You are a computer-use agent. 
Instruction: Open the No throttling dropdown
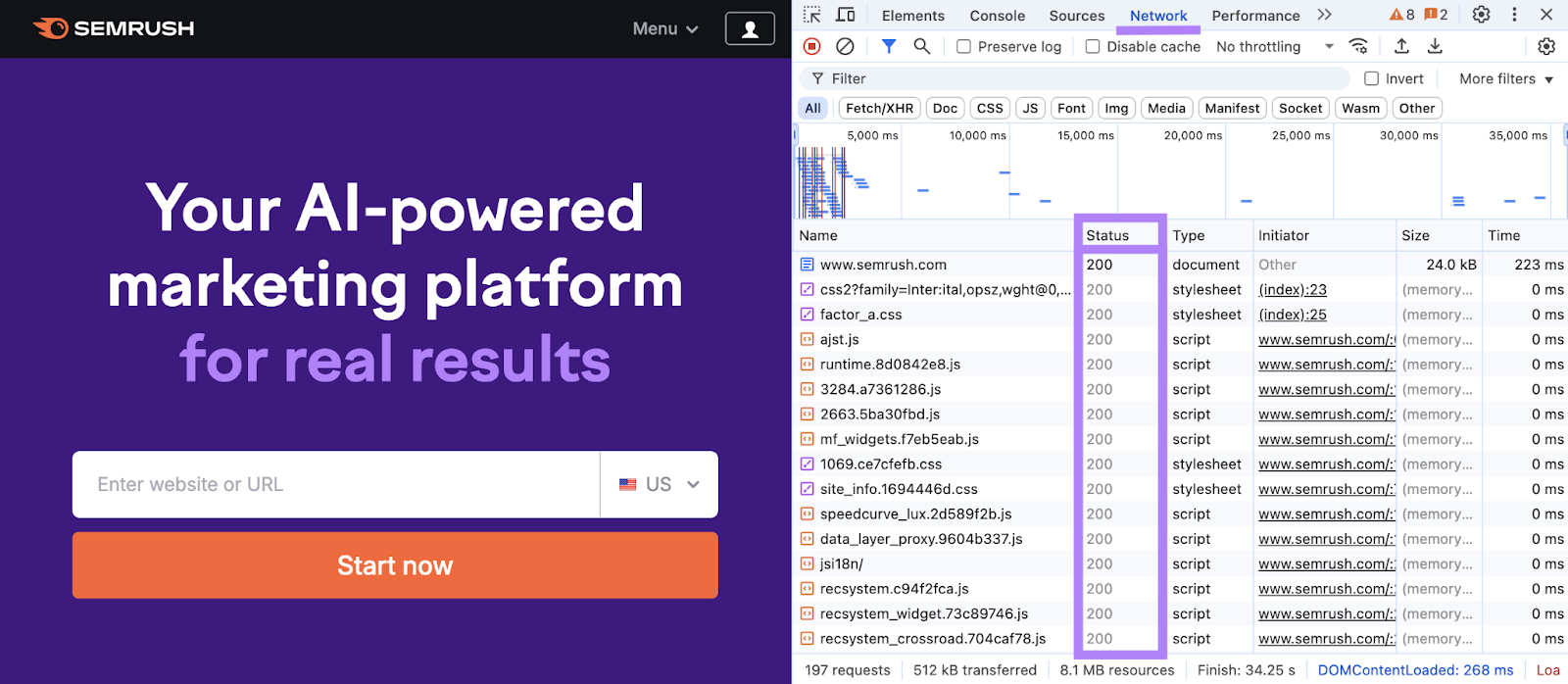point(1274,47)
